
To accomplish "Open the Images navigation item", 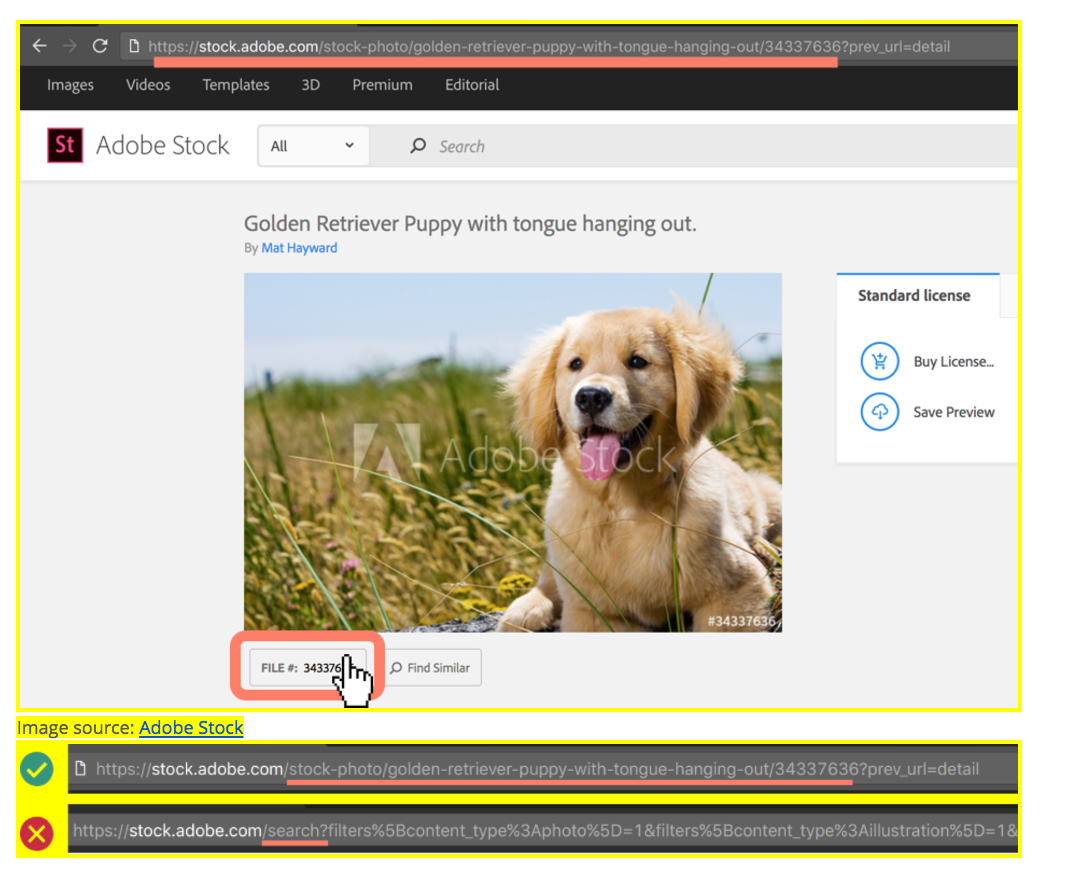I will click(x=70, y=85).
